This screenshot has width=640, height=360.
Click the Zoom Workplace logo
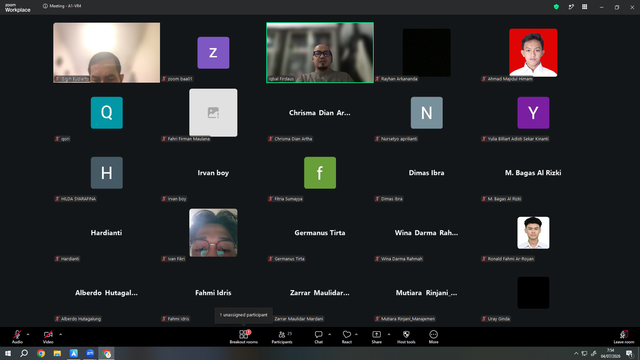[18, 8]
